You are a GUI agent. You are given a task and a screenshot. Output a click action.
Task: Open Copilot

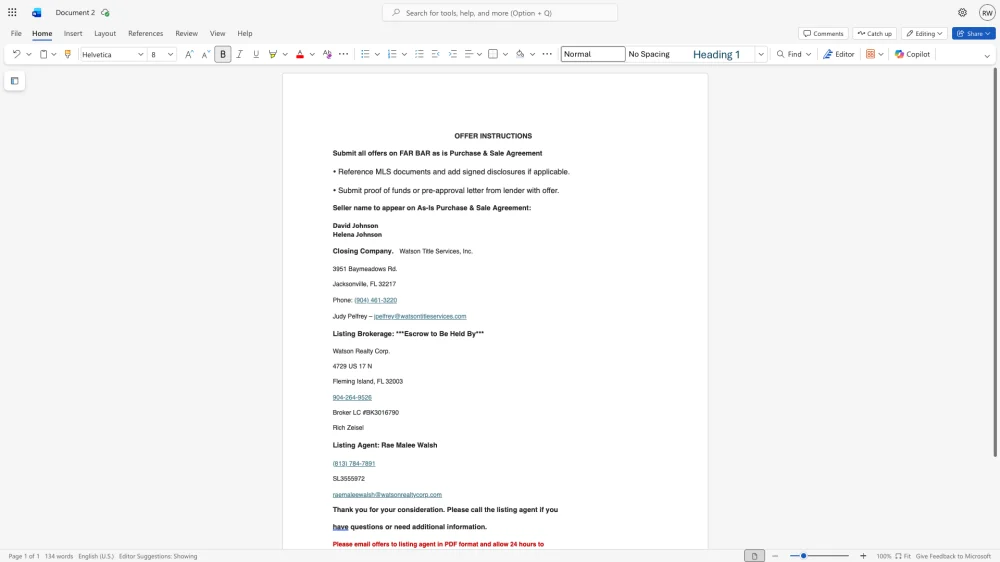(912, 54)
